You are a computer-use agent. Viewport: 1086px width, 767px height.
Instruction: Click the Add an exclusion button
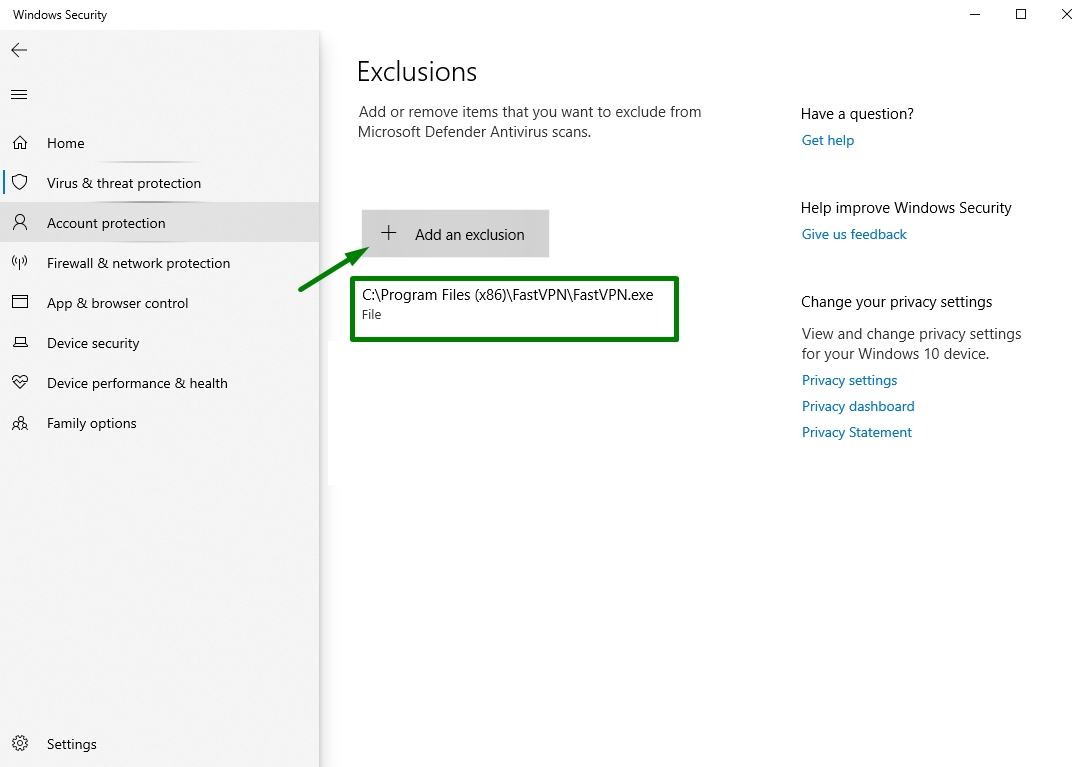tap(455, 233)
